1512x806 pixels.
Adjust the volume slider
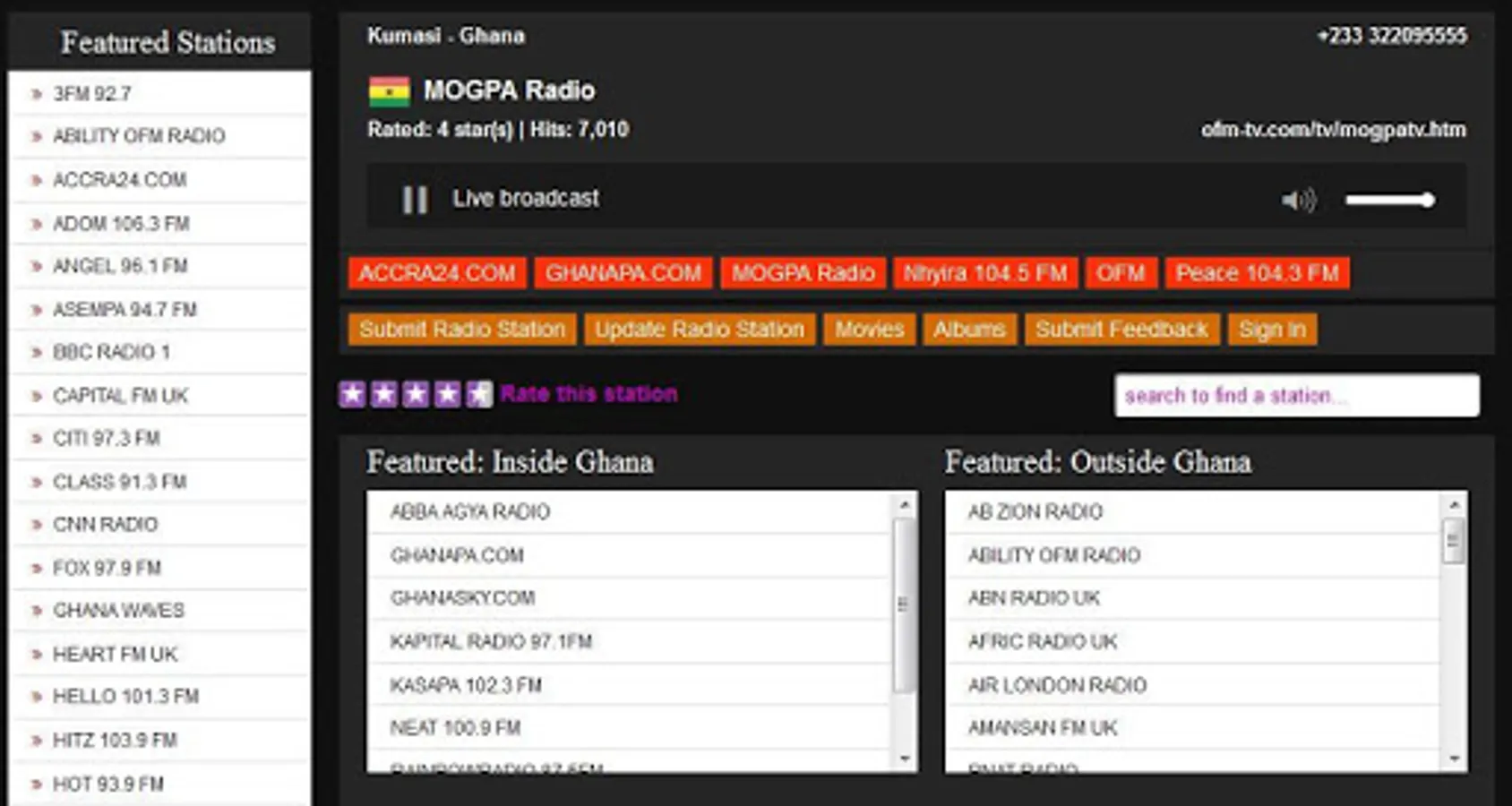[x=1389, y=200]
